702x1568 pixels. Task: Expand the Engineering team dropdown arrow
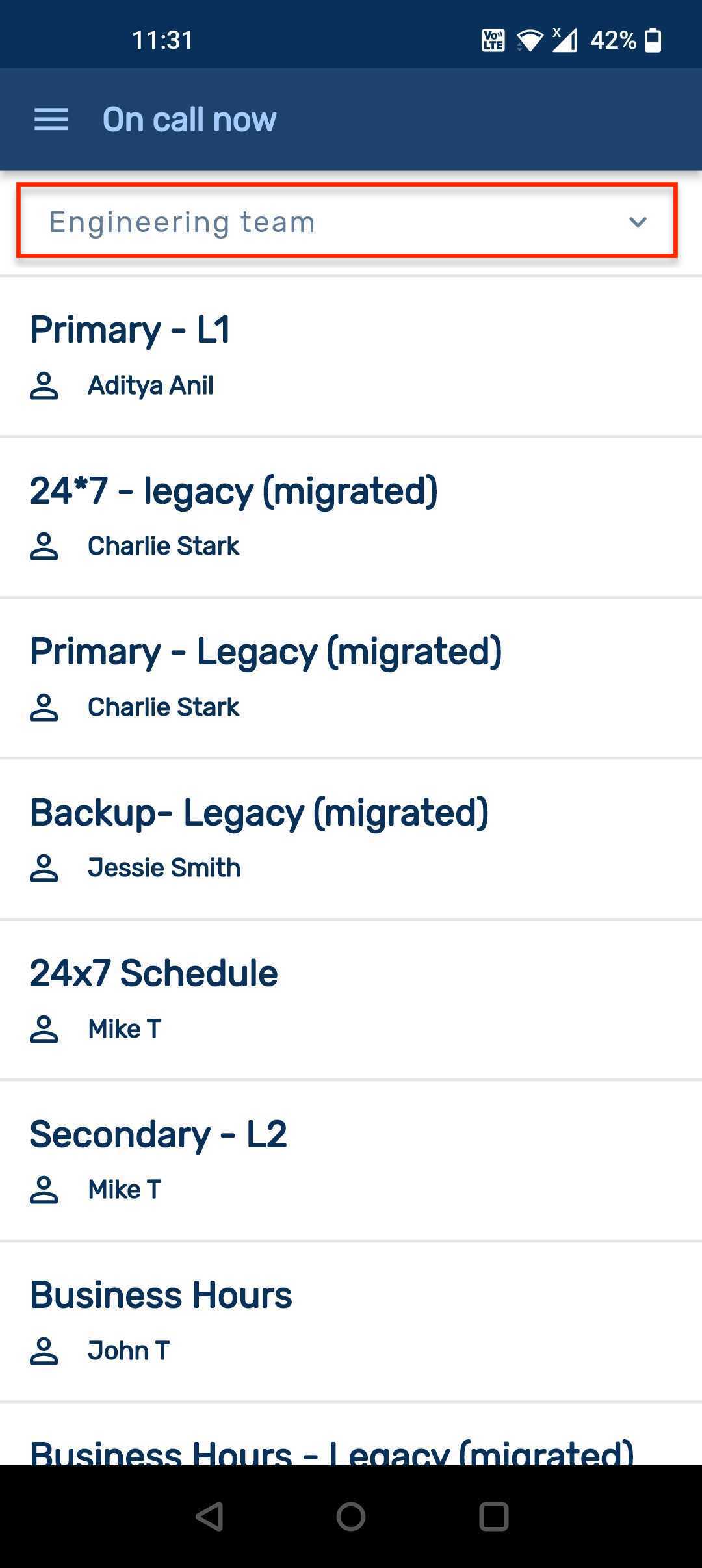pos(638,222)
